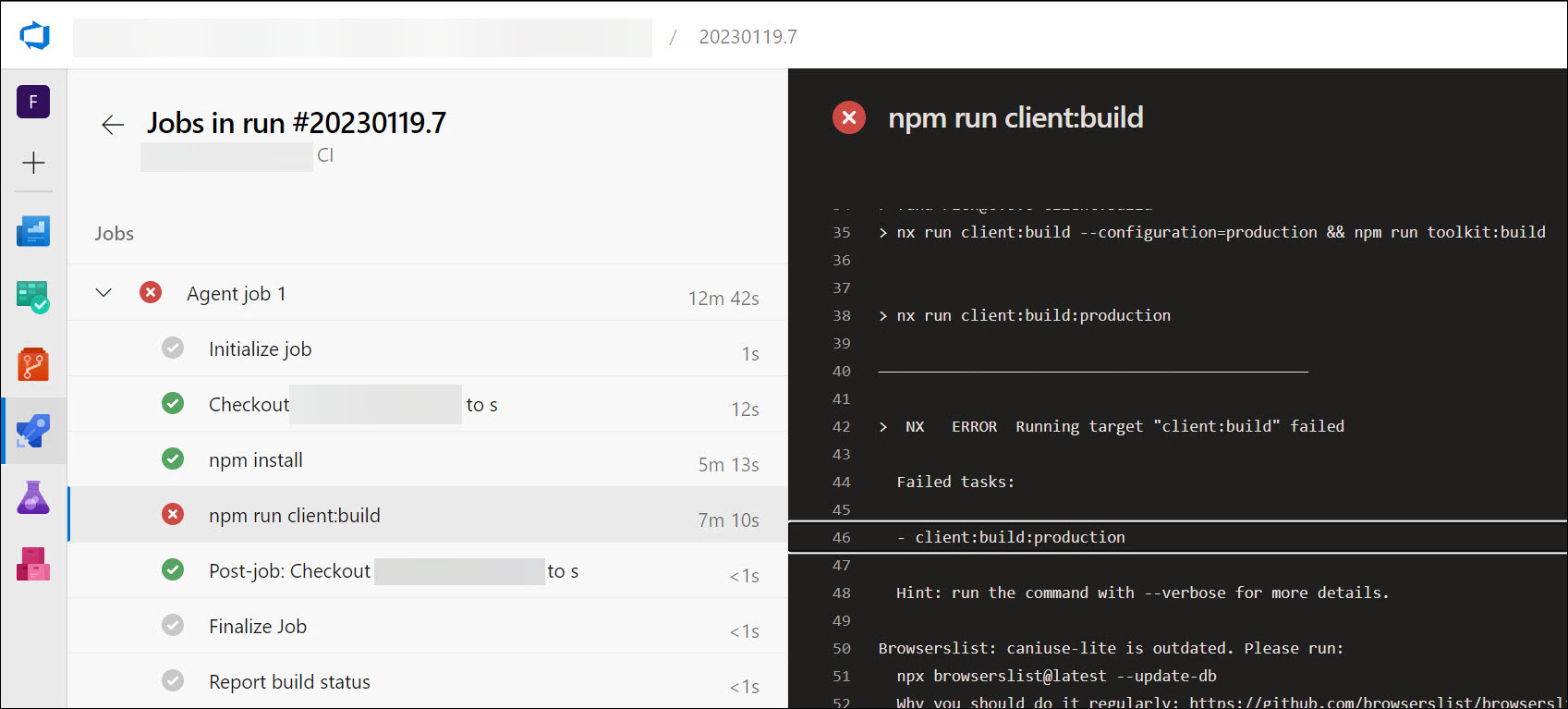Click large red error icon in log header

[849, 117]
